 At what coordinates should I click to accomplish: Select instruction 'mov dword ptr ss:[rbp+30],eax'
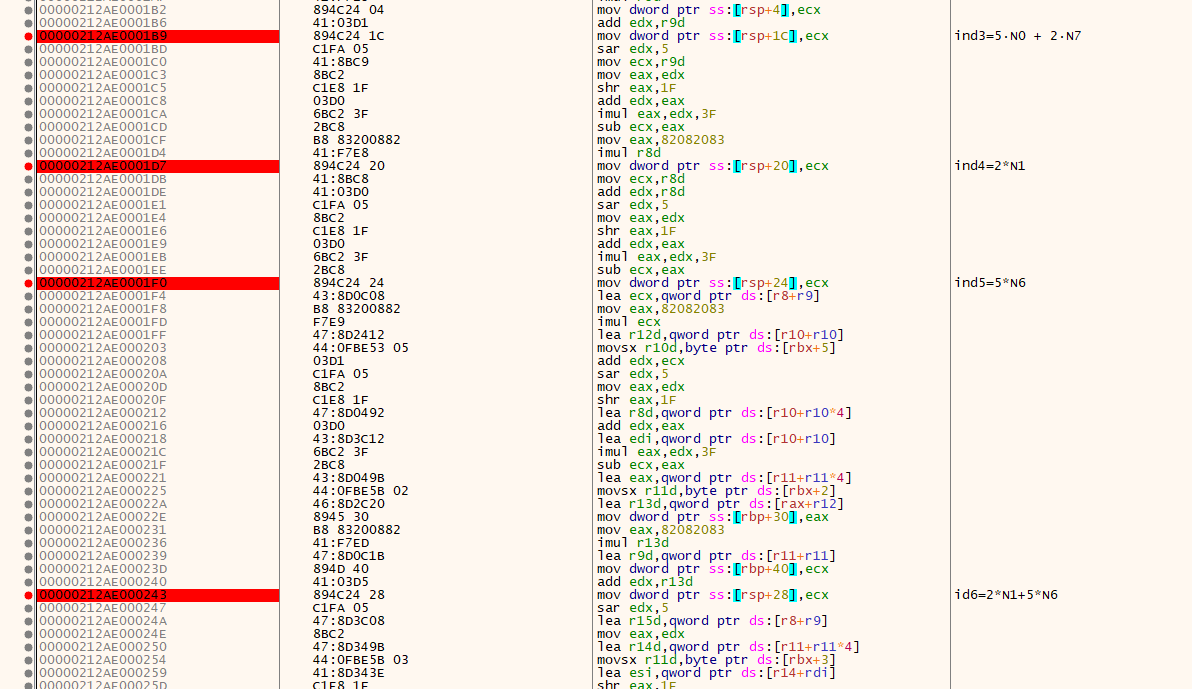tap(712, 517)
